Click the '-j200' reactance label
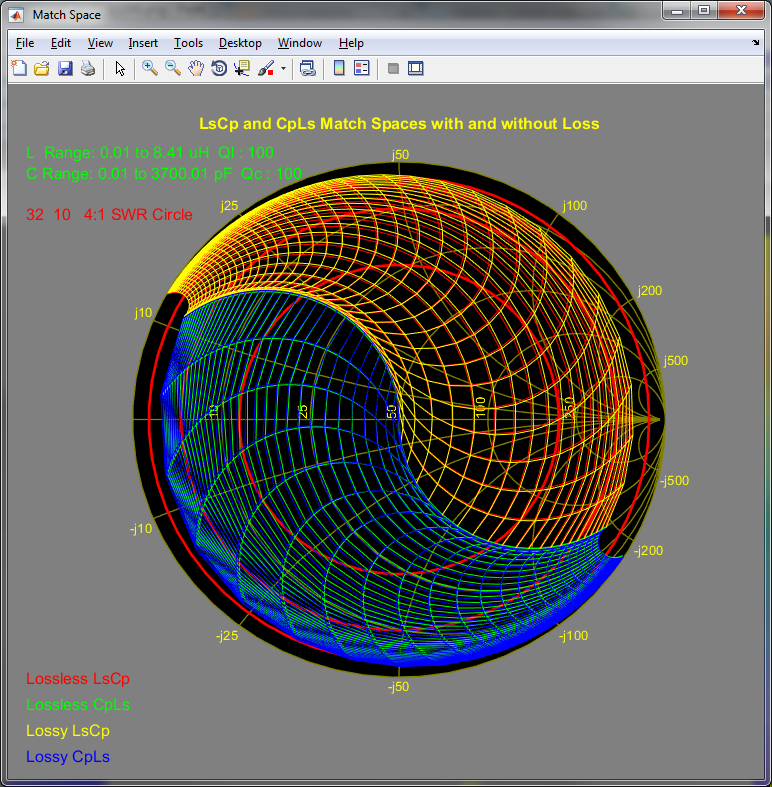The image size is (772, 787). click(x=649, y=551)
